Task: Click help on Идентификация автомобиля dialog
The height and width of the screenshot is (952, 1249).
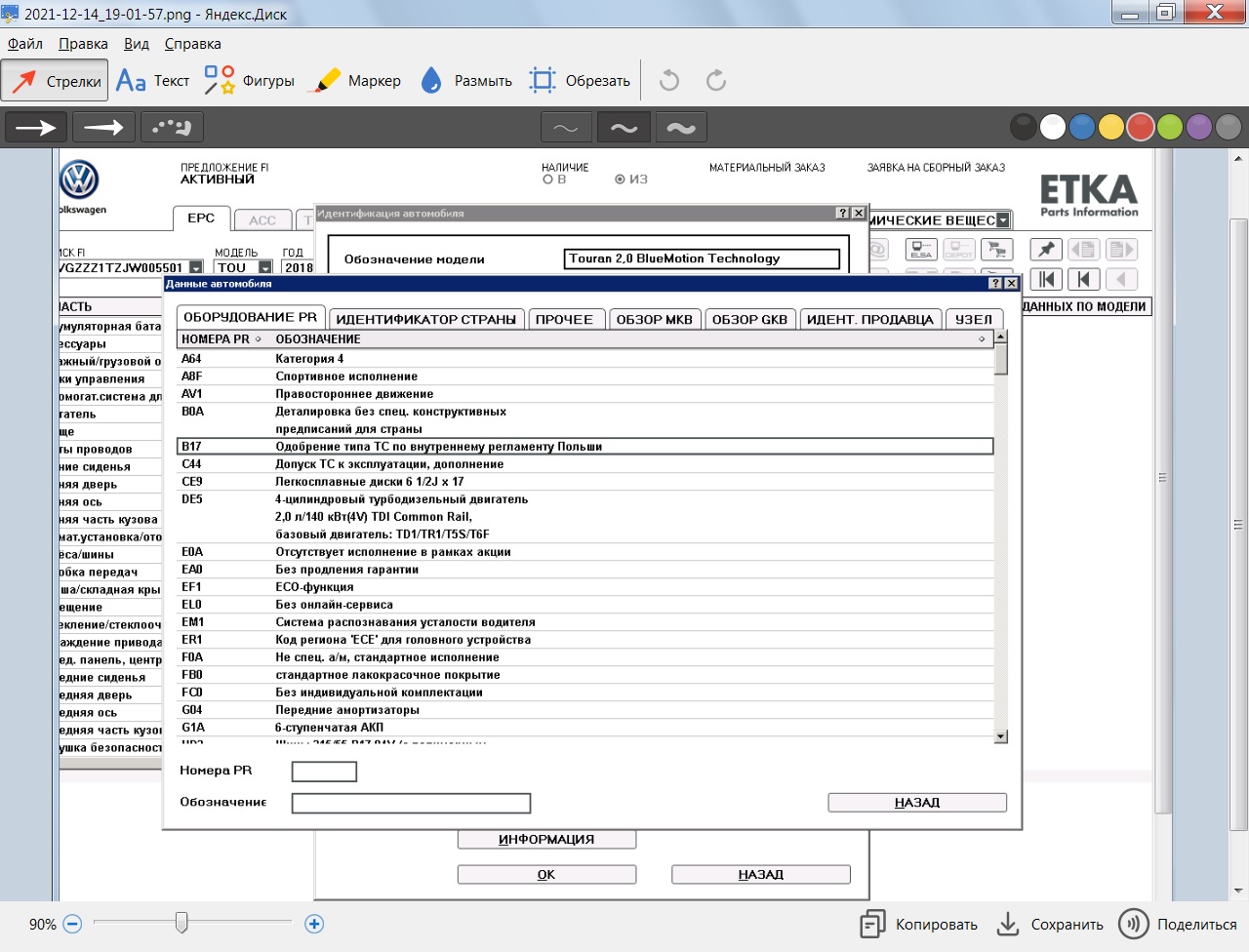Action: point(842,213)
